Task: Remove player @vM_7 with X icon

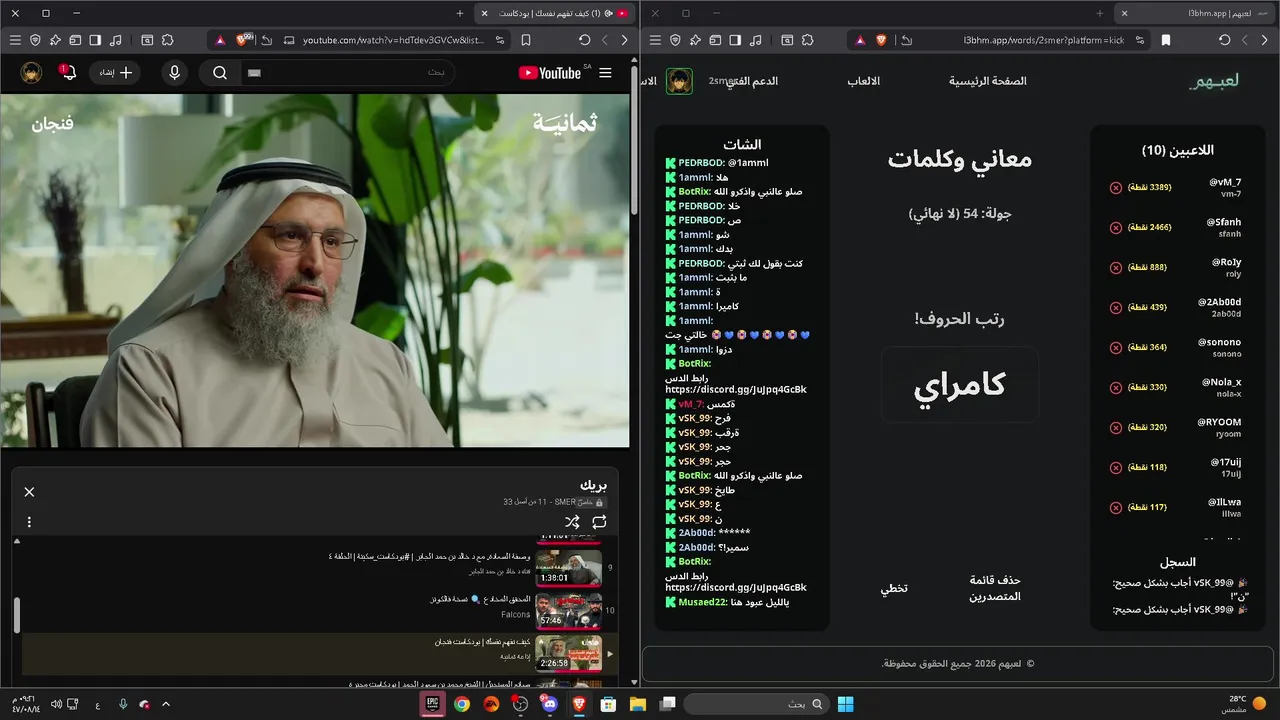Action: [1116, 187]
